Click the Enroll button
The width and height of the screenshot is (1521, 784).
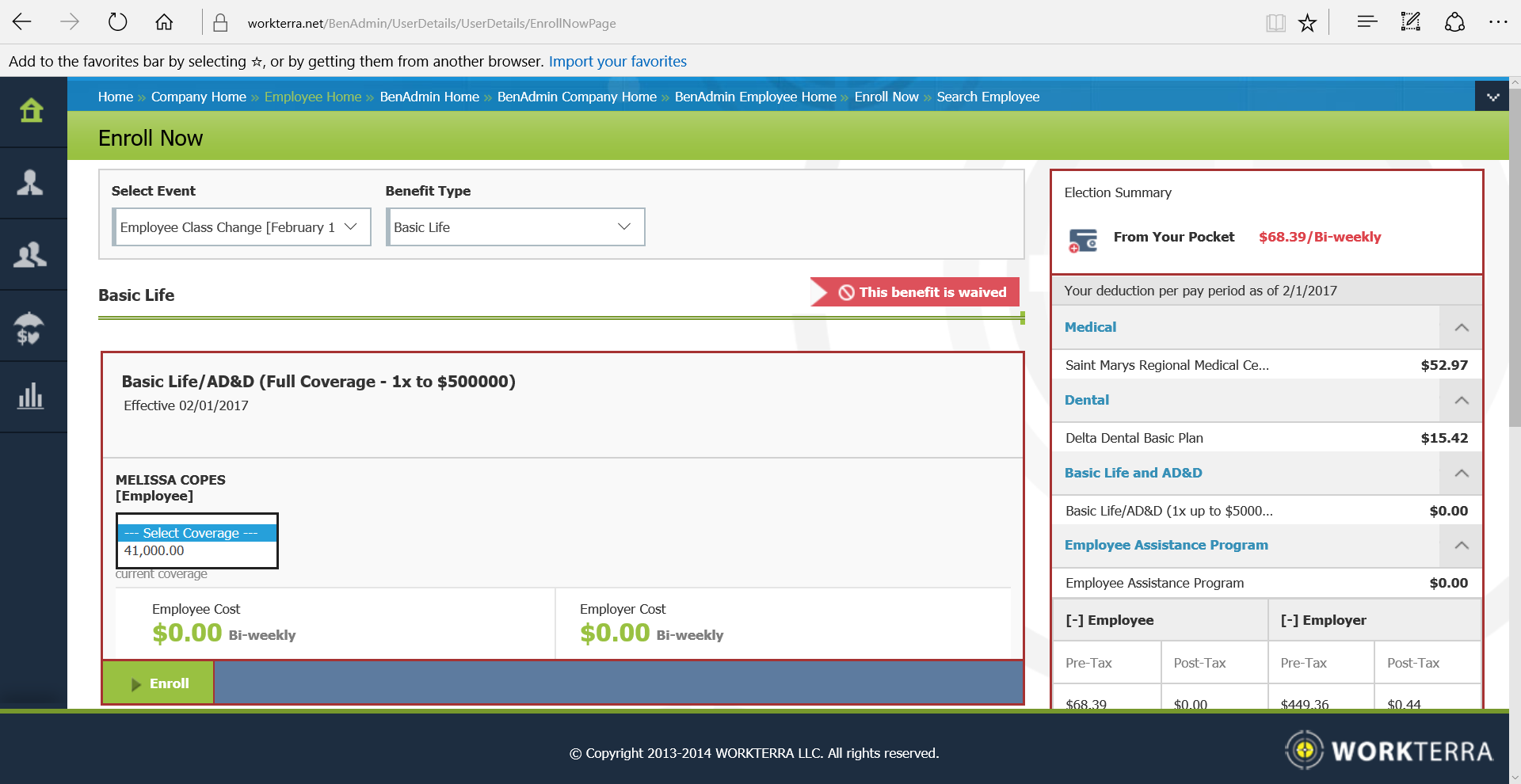pyautogui.click(x=157, y=683)
